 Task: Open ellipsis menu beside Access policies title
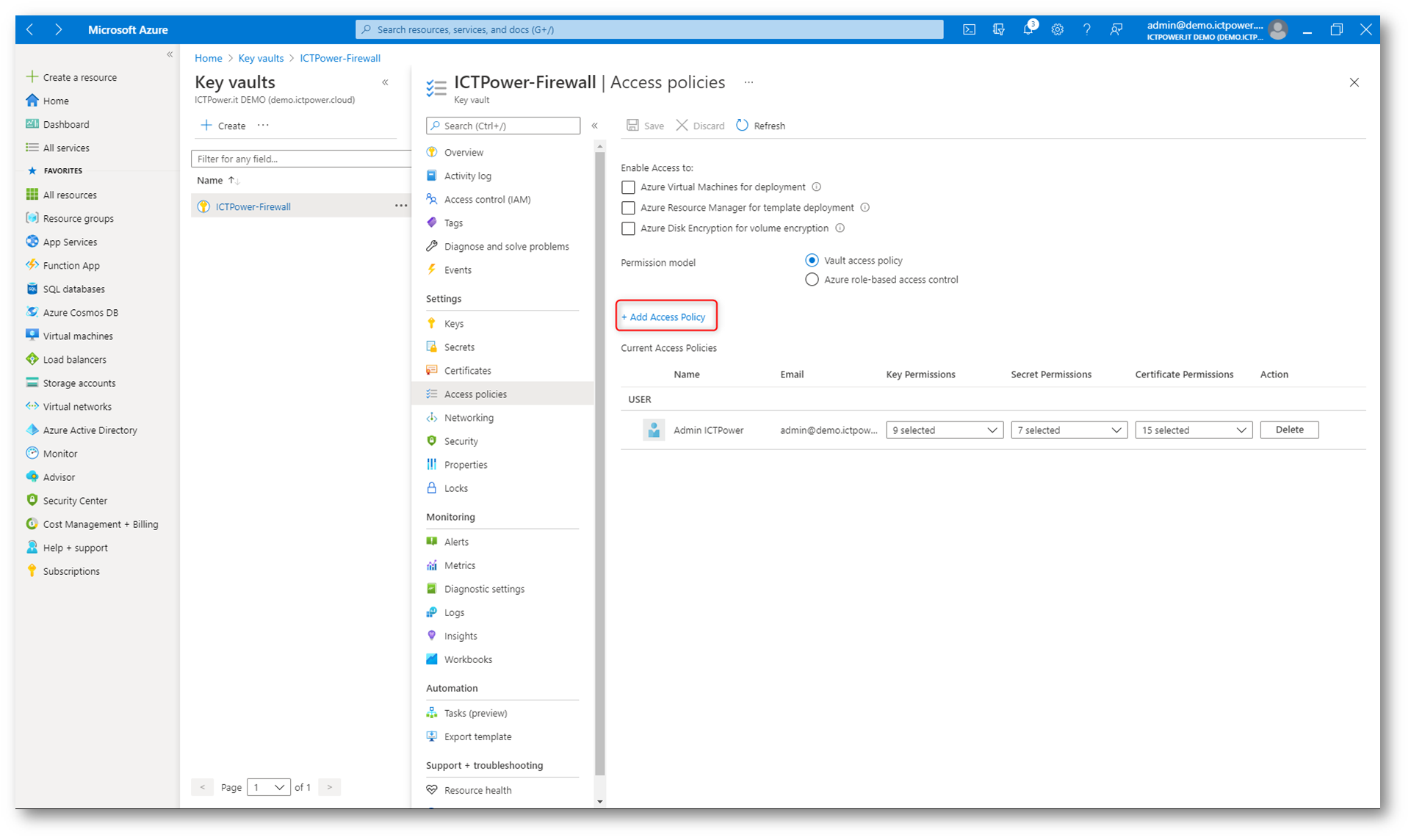click(x=748, y=82)
